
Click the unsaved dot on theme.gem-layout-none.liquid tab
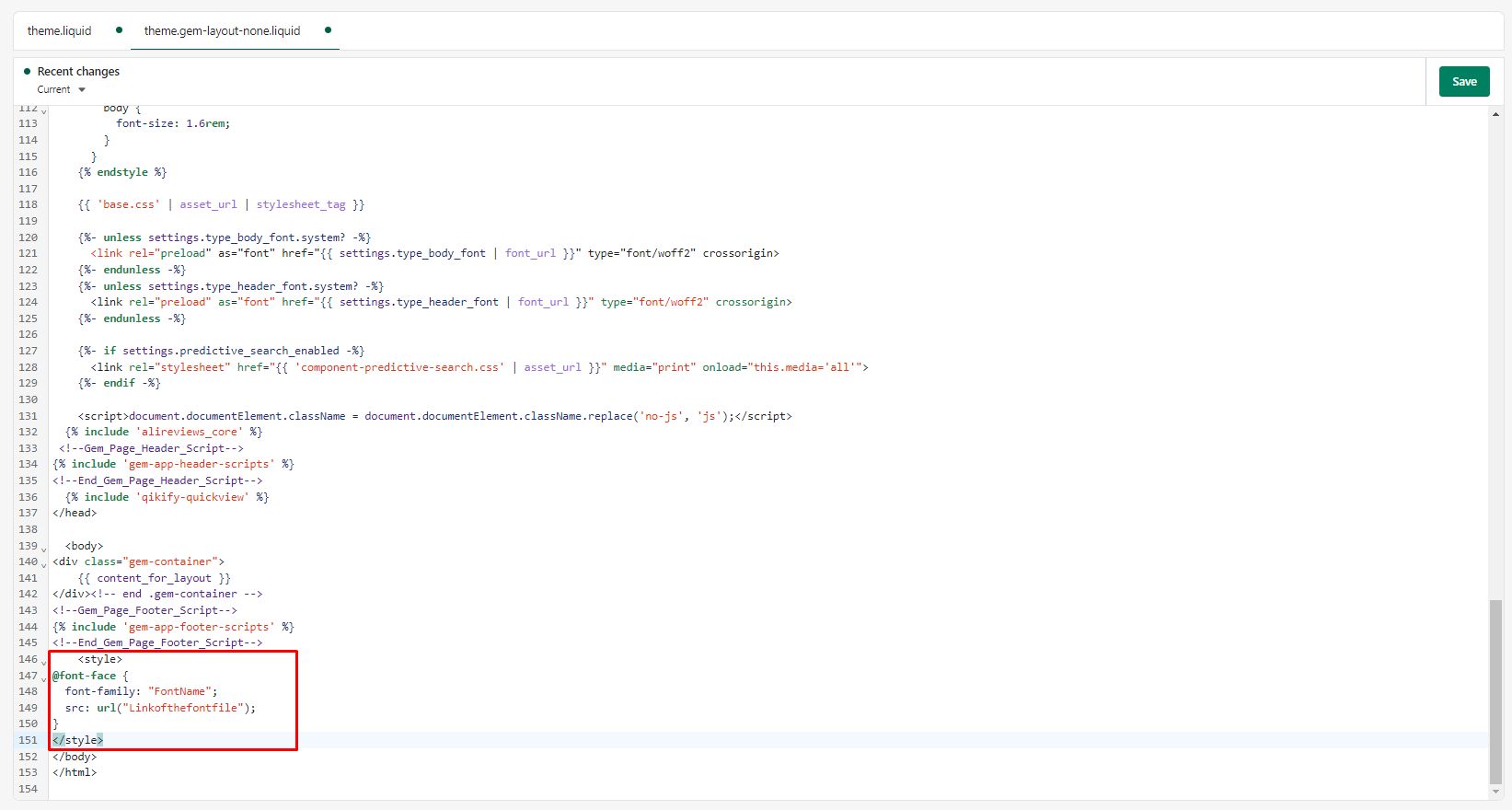pyautogui.click(x=328, y=30)
